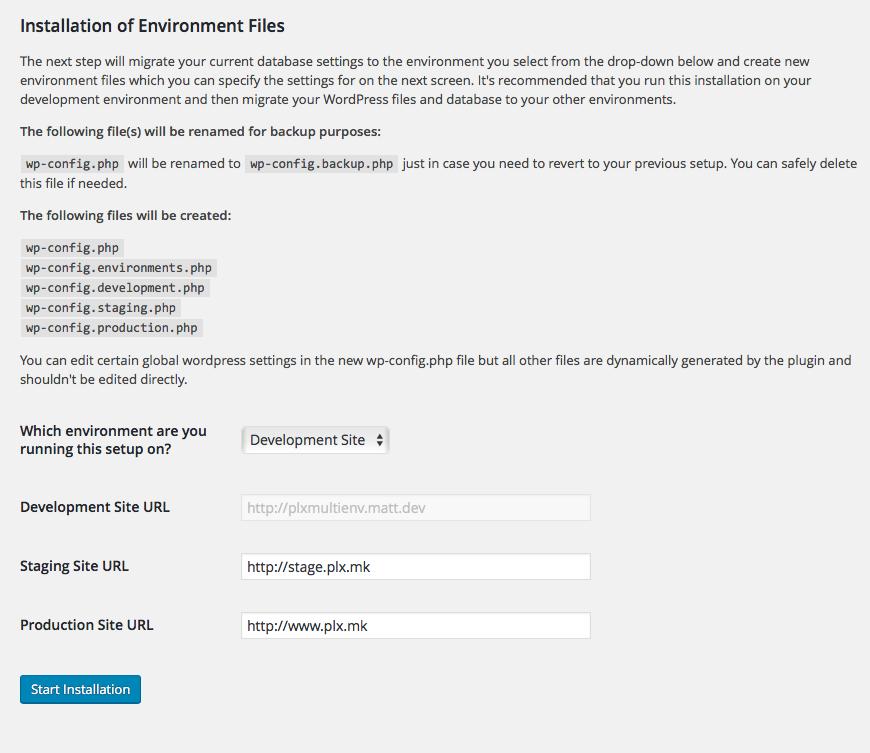Click the disabled Development Site URL field

point(415,508)
